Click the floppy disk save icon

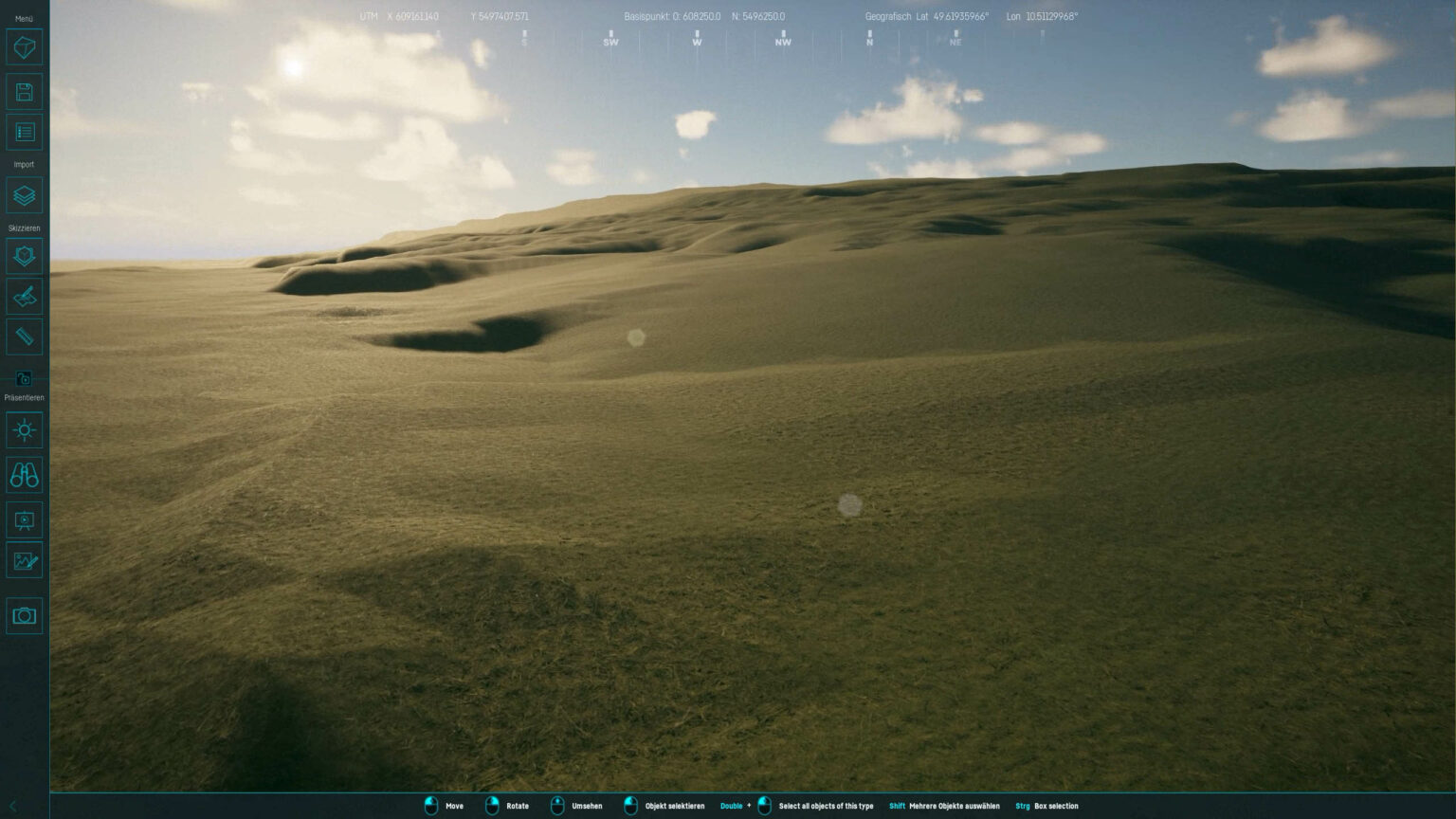pos(25,92)
